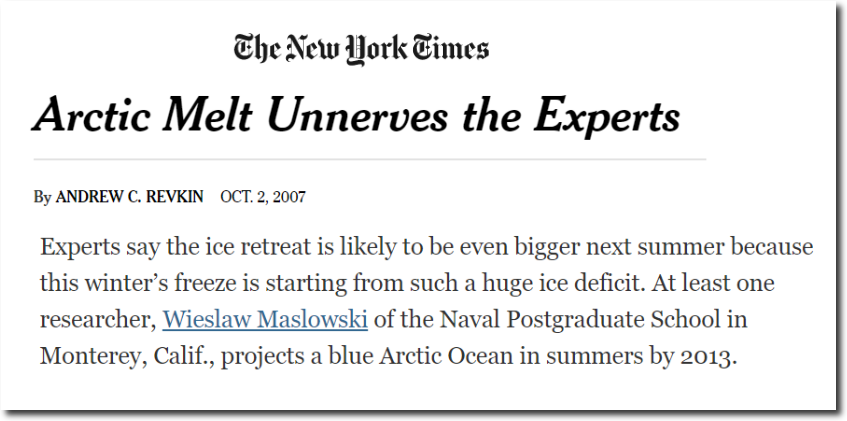Screen dimensions: 847x421
Task: Click the word 'By' in the byline
Action: pos(43,197)
